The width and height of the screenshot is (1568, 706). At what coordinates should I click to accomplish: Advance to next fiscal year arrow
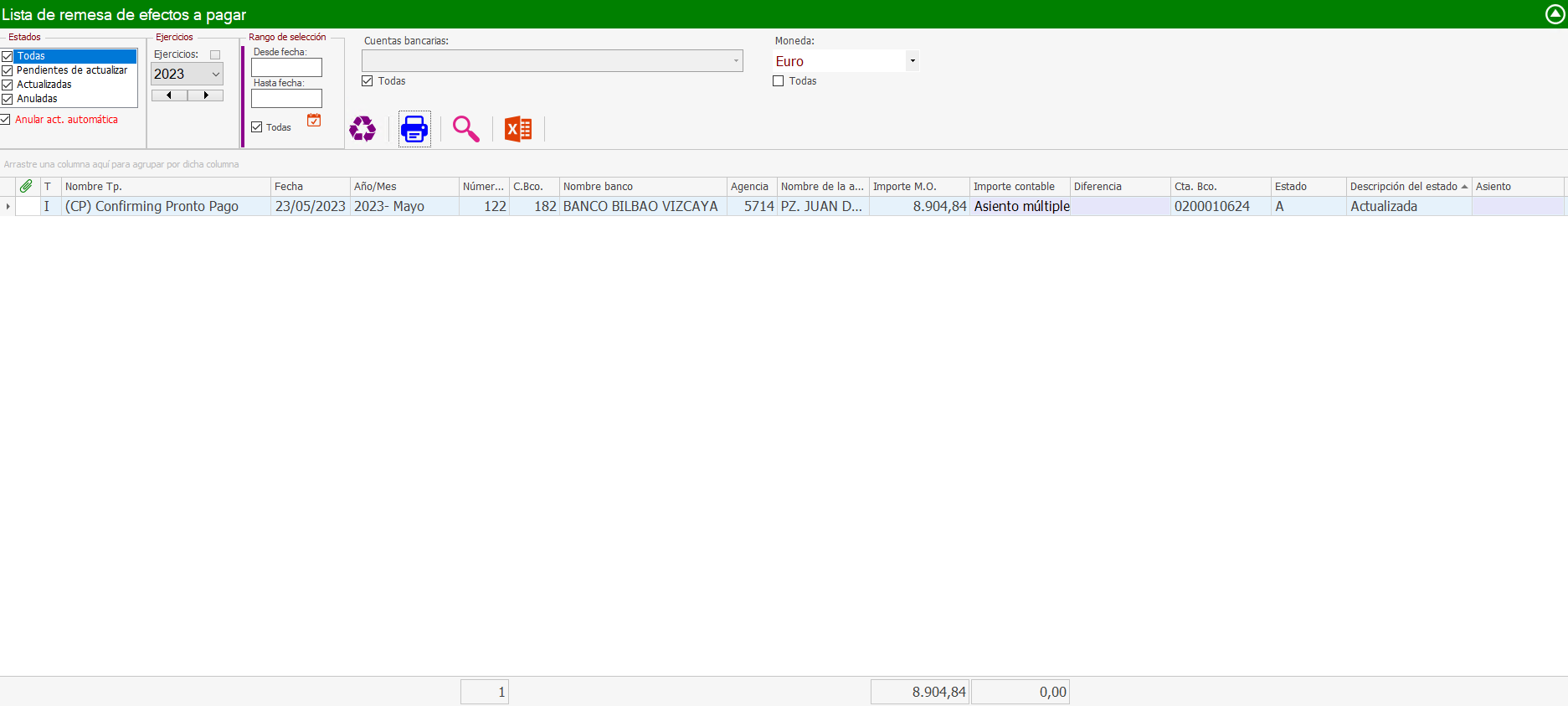click(206, 95)
